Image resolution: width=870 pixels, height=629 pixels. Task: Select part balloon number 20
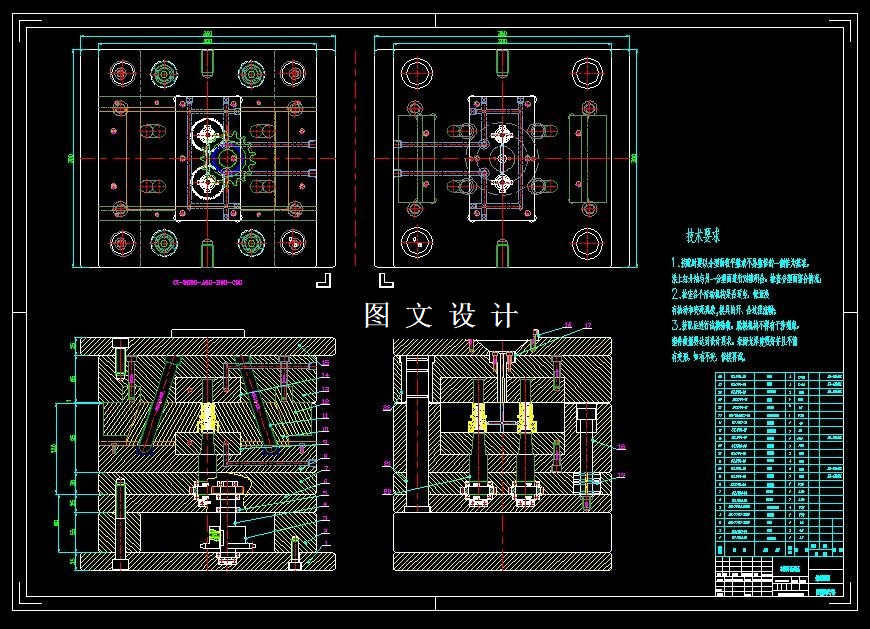387,491
